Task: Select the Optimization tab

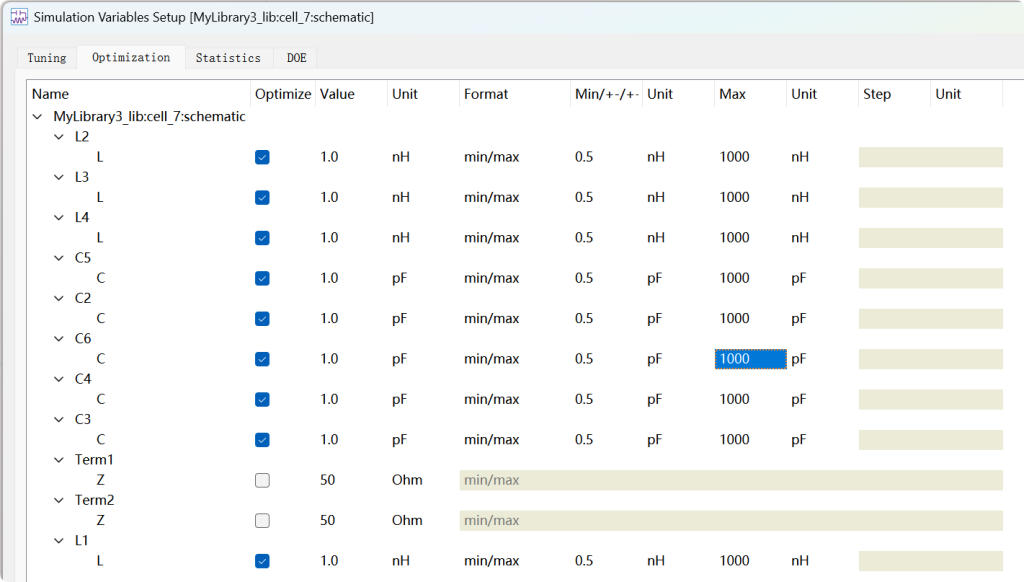Action: (x=131, y=57)
